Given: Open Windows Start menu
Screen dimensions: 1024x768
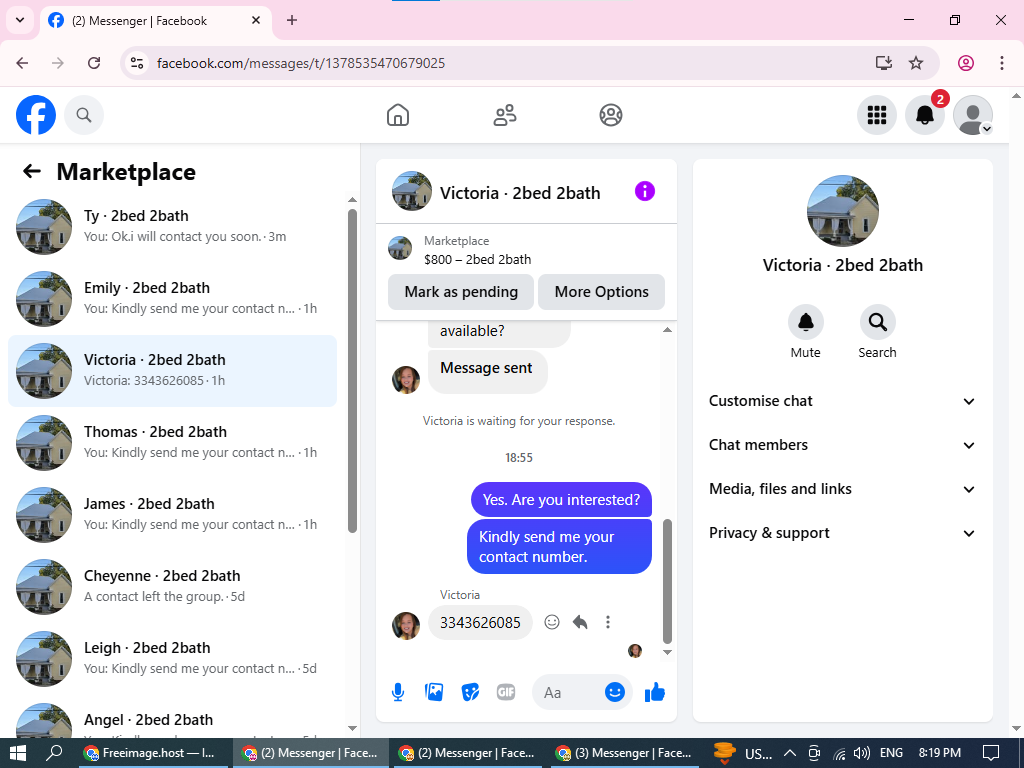Looking at the screenshot, I should click(18, 753).
